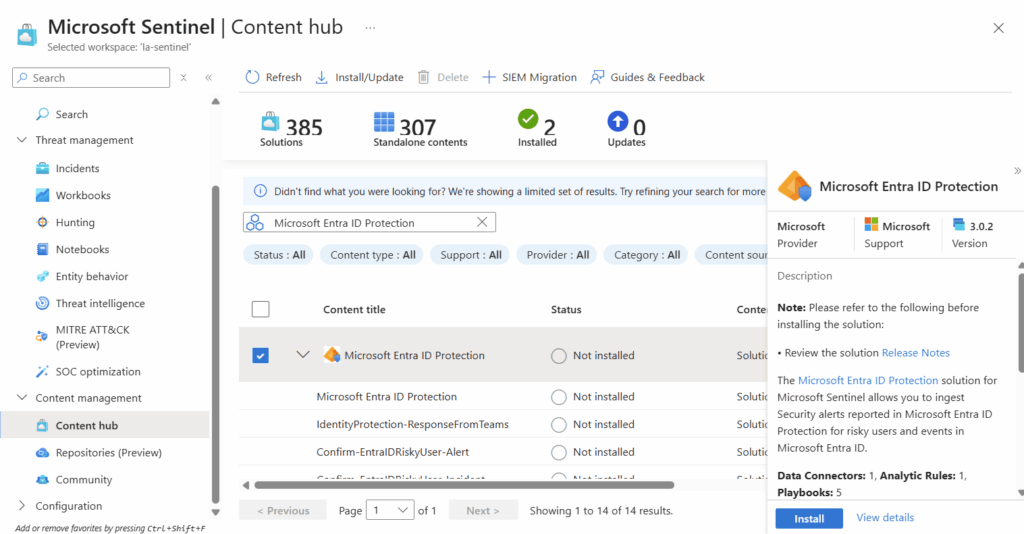Open the MITRE ATT&CK icon

pos(42,337)
